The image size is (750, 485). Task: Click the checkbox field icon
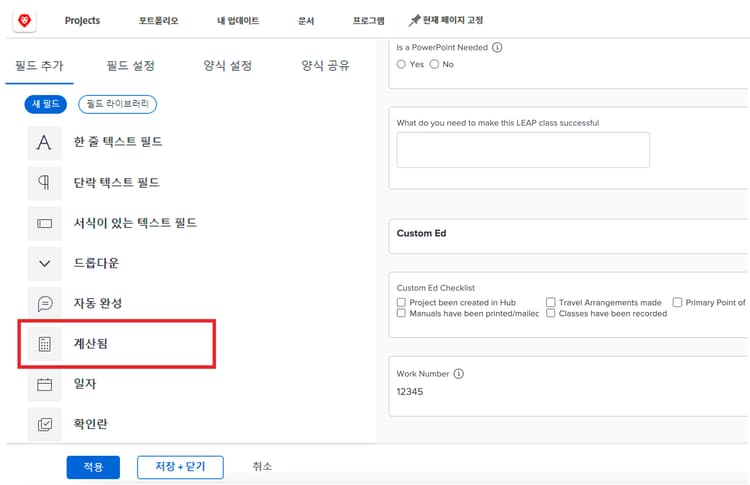tap(44, 424)
